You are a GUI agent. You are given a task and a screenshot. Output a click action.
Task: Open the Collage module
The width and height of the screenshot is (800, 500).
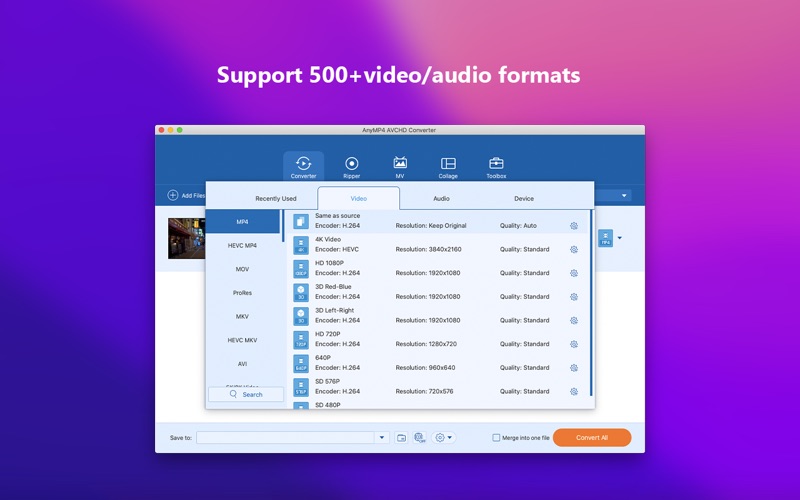point(448,166)
